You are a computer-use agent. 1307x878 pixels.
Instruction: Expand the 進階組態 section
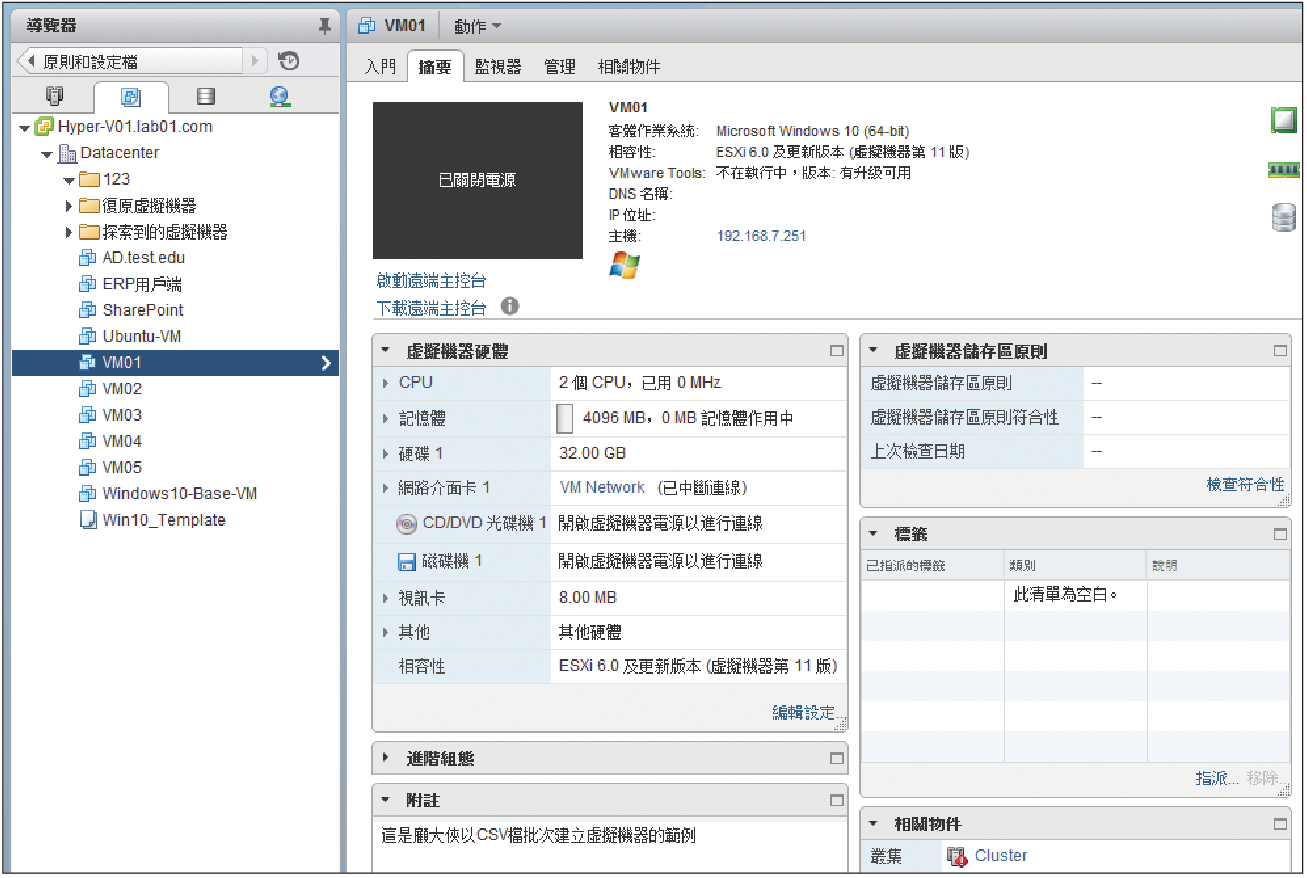386,759
